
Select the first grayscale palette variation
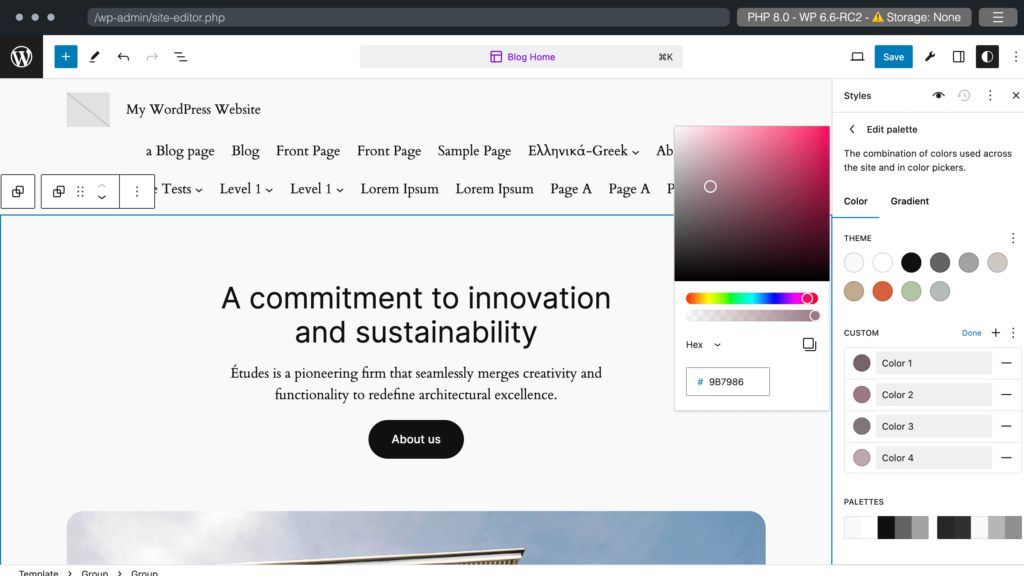pos(886,527)
